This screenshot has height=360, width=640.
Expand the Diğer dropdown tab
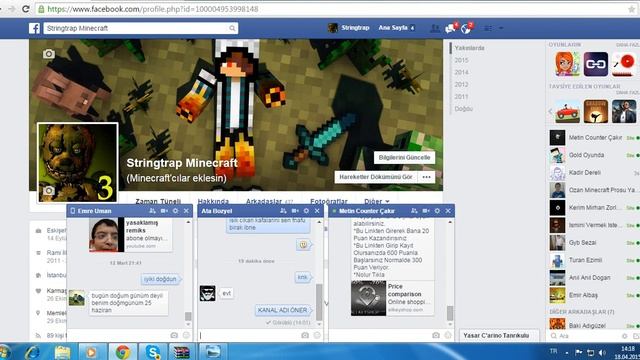376,201
